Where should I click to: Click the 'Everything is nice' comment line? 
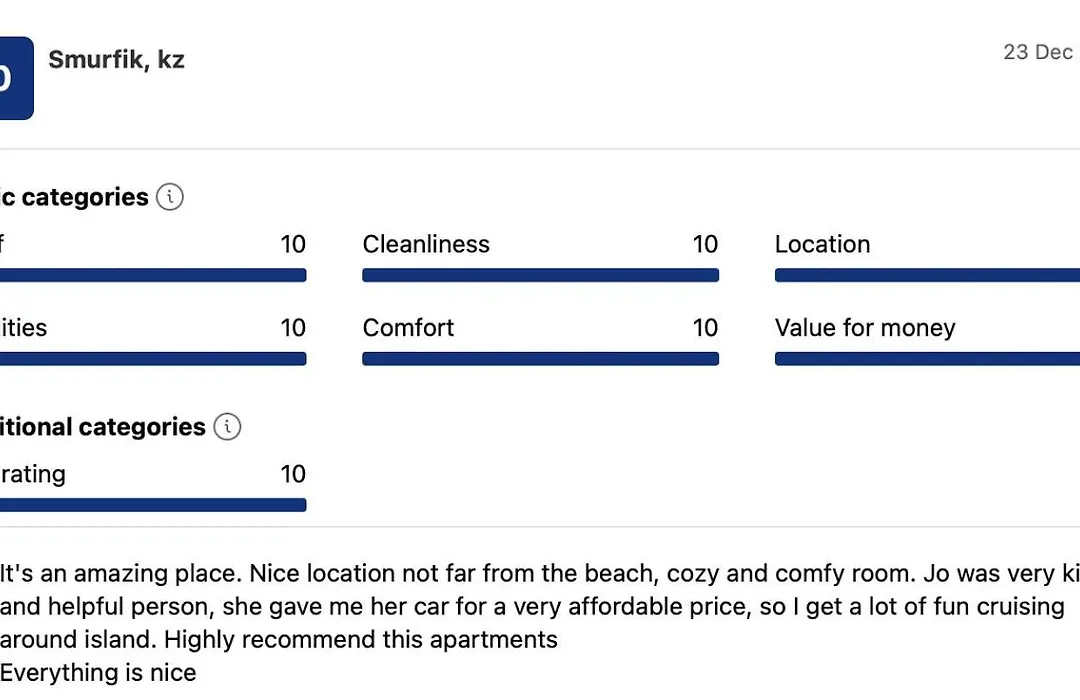click(x=98, y=672)
